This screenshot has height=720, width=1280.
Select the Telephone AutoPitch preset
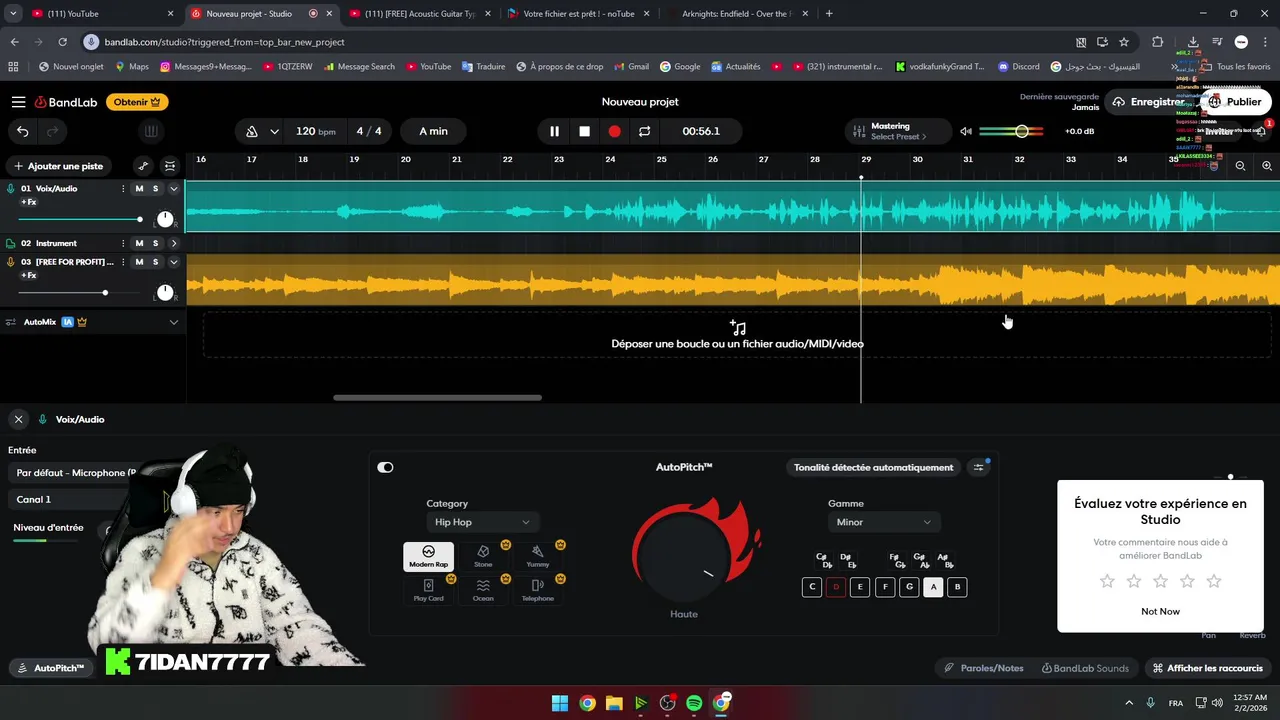538,590
